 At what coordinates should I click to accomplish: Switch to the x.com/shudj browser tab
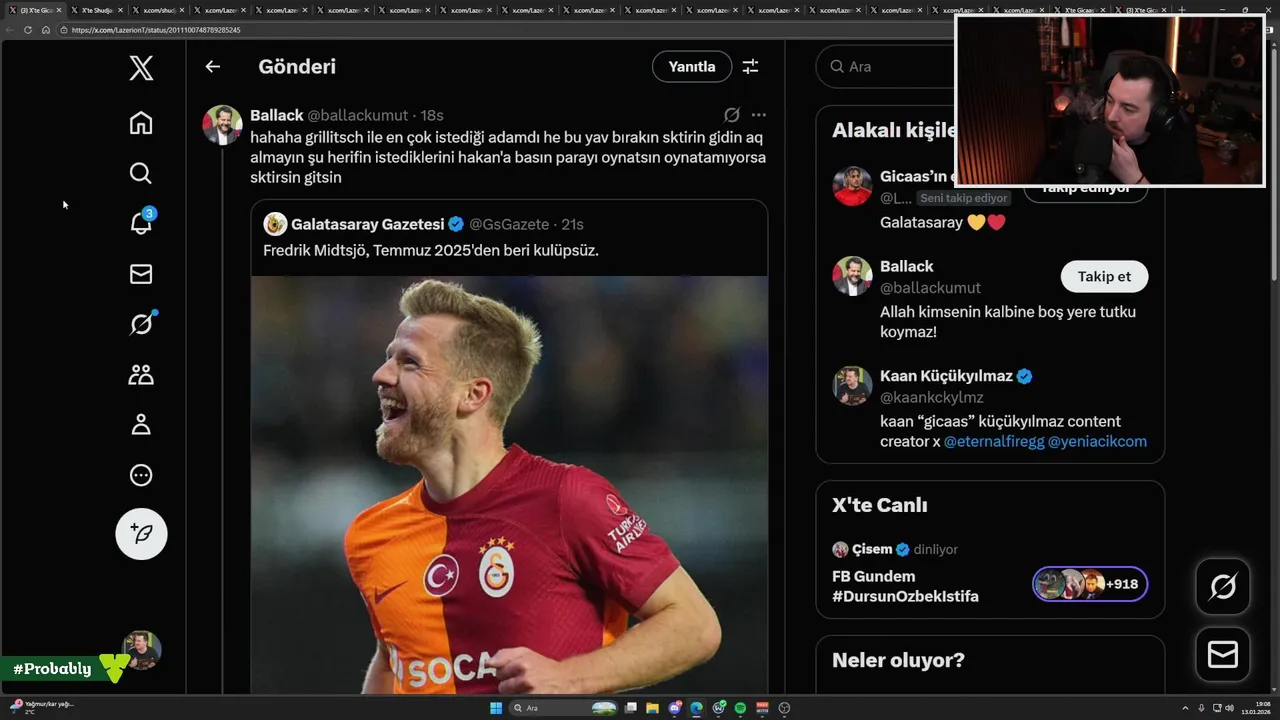click(159, 10)
